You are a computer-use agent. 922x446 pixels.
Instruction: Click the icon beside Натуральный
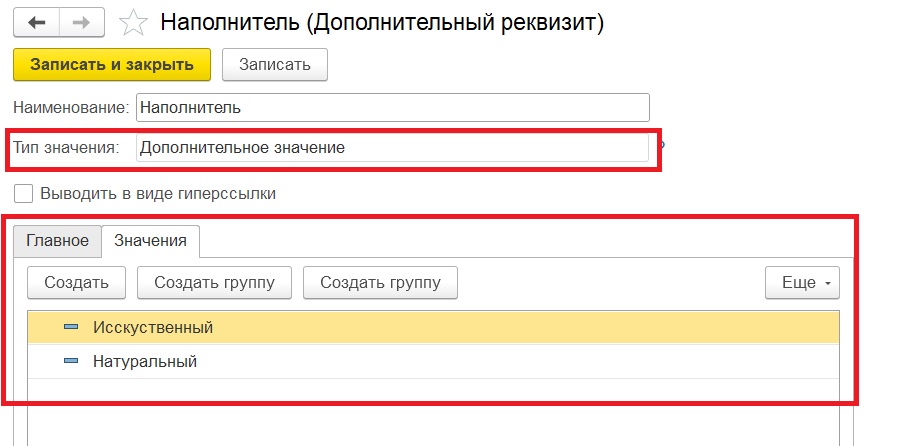71,361
